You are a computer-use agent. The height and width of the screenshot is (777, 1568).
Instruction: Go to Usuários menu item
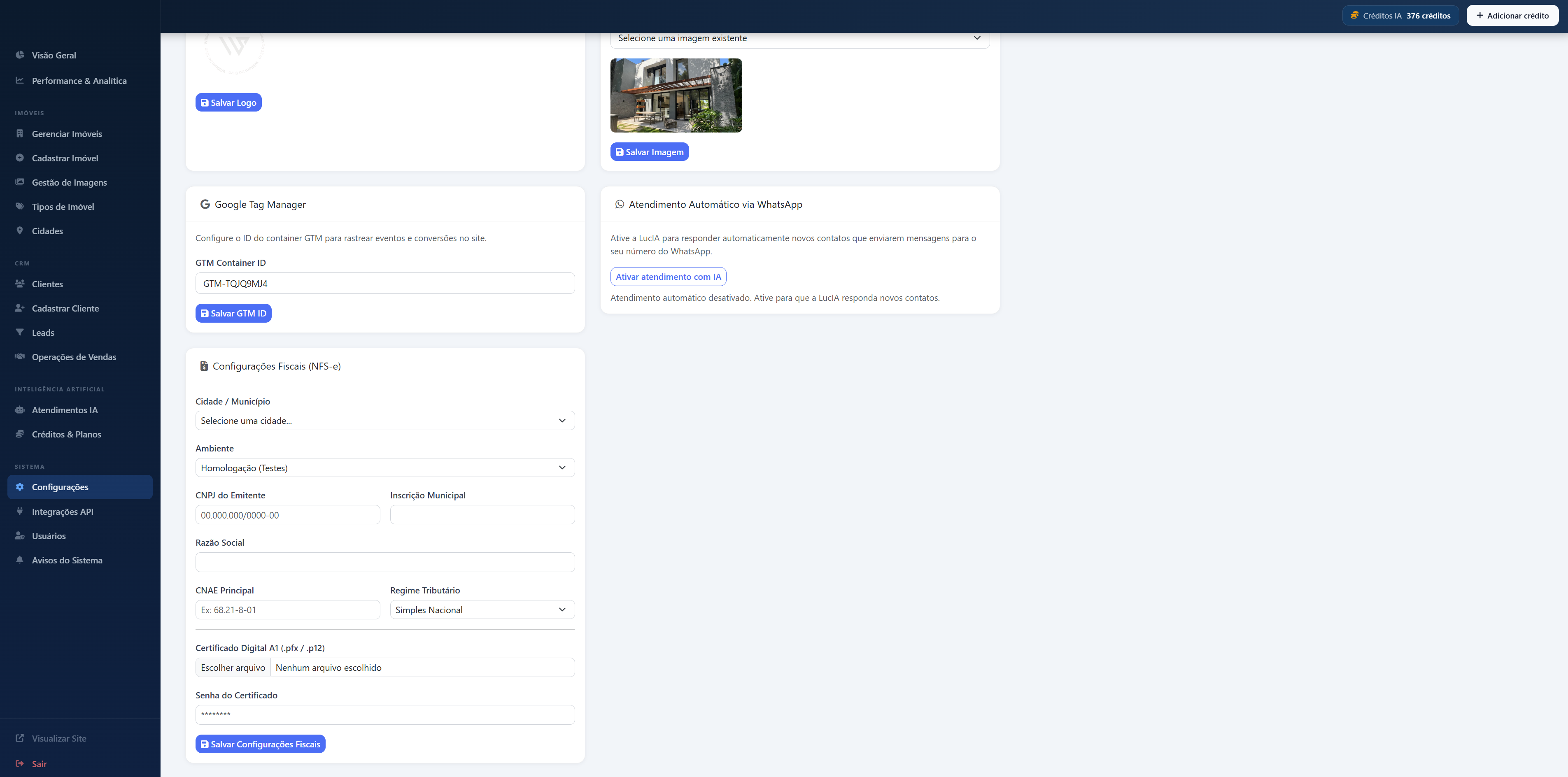(x=49, y=536)
